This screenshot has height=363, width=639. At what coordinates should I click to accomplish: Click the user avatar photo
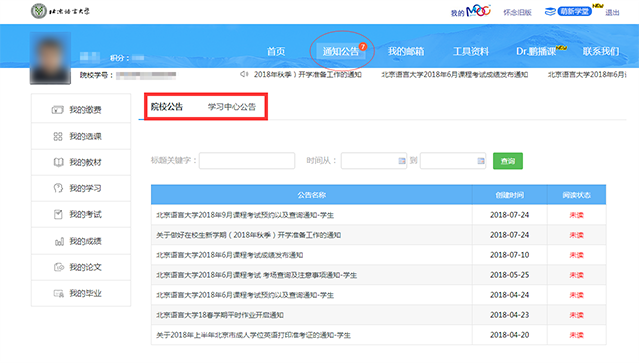tap(50, 58)
